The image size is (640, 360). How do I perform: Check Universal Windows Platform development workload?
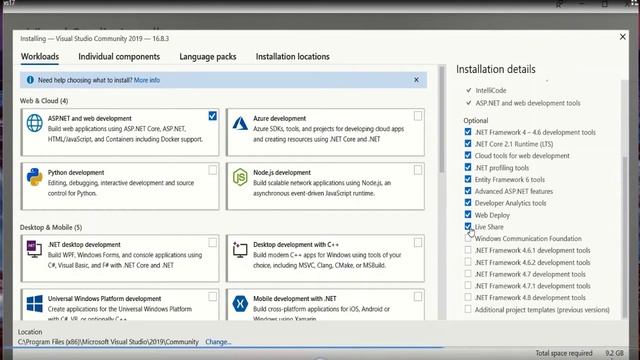tap(212, 296)
